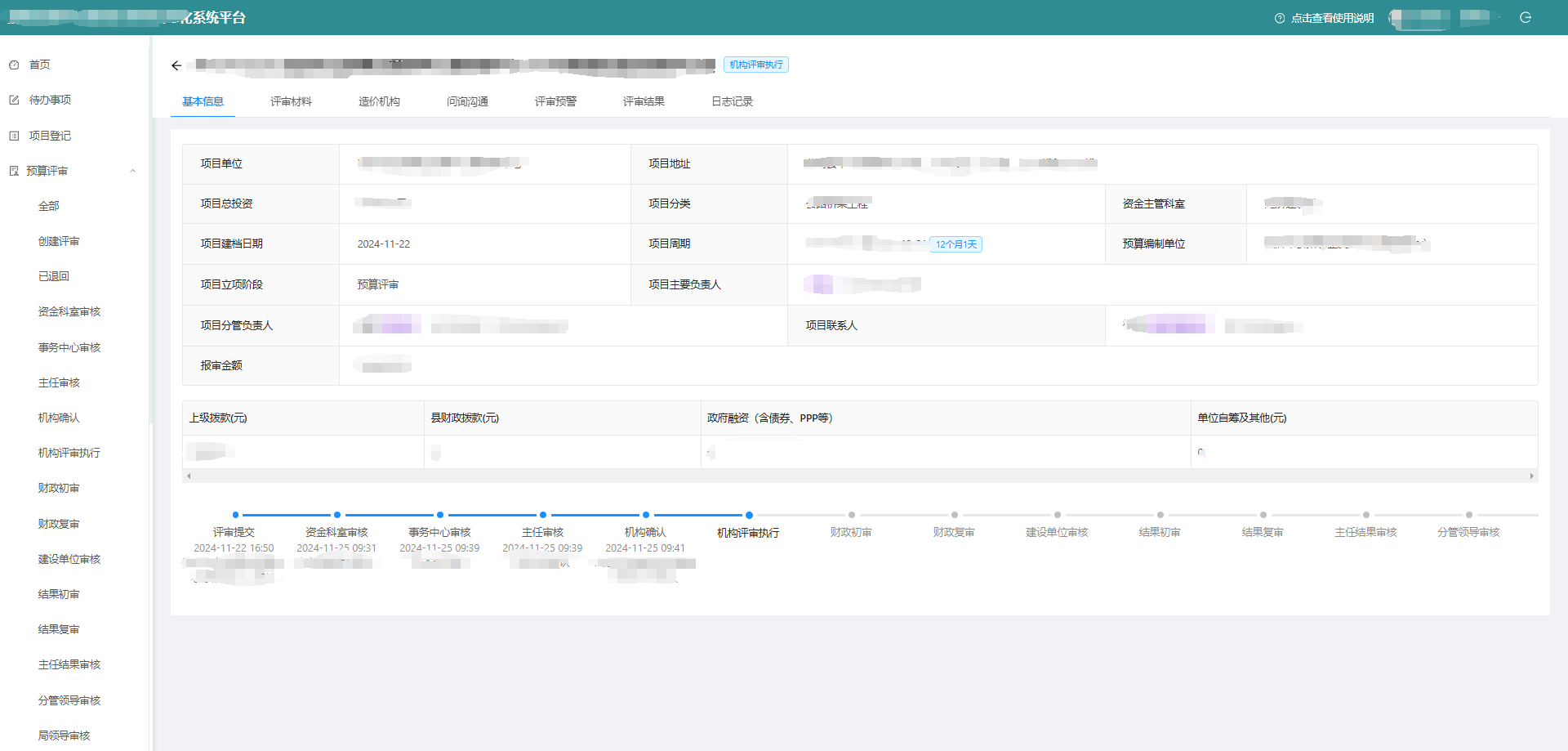Image resolution: width=1568 pixels, height=751 pixels.
Task: Click the 单位自筹及其他(元) column header
Action: 1365,418
